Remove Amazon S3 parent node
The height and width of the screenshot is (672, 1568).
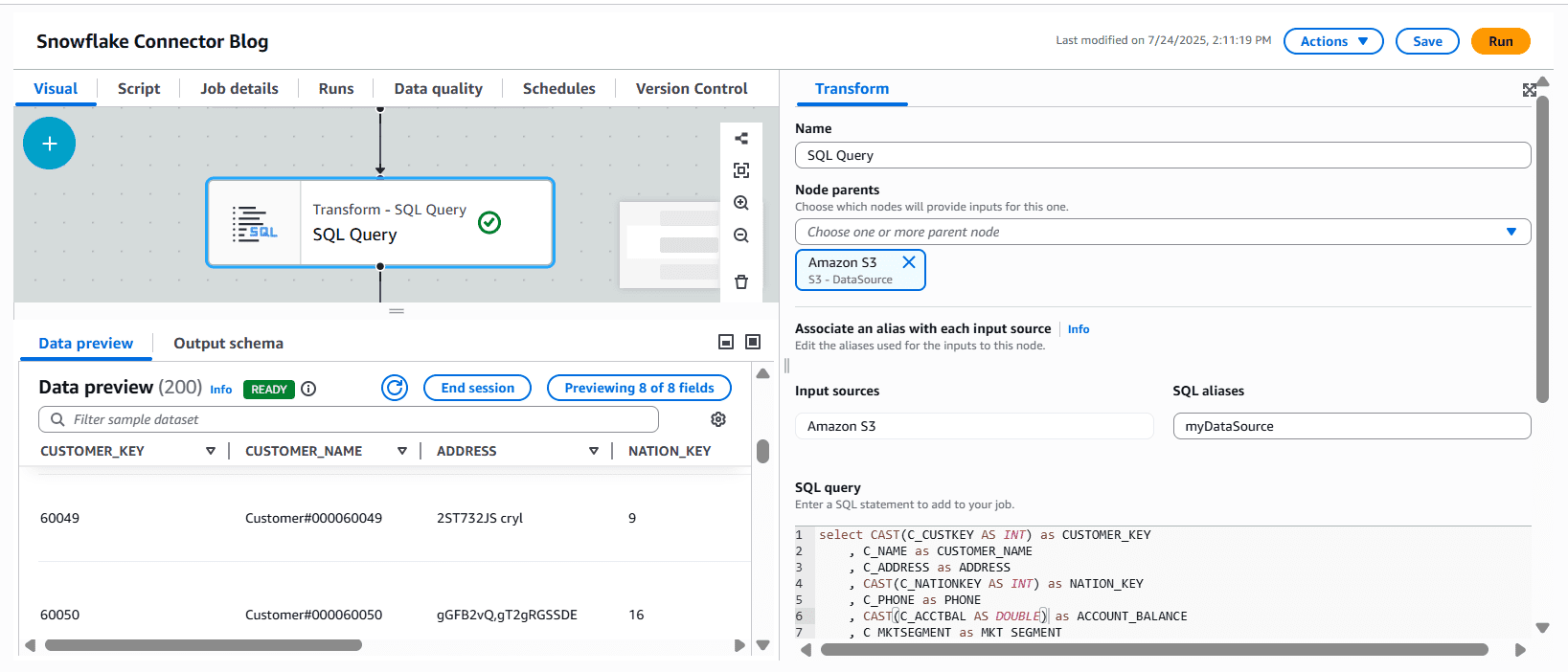pos(909,262)
